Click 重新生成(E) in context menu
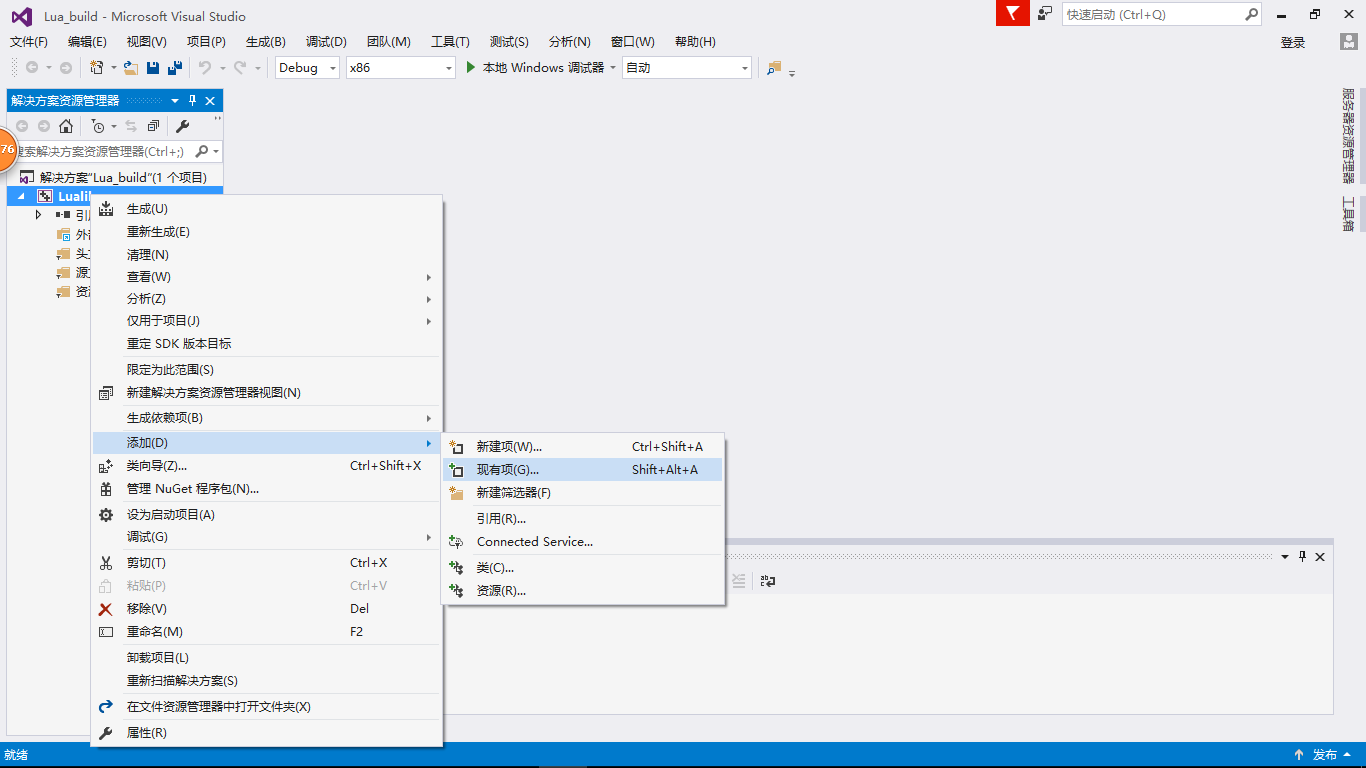Screen dimensions: 1366x768 [x=266, y=232]
